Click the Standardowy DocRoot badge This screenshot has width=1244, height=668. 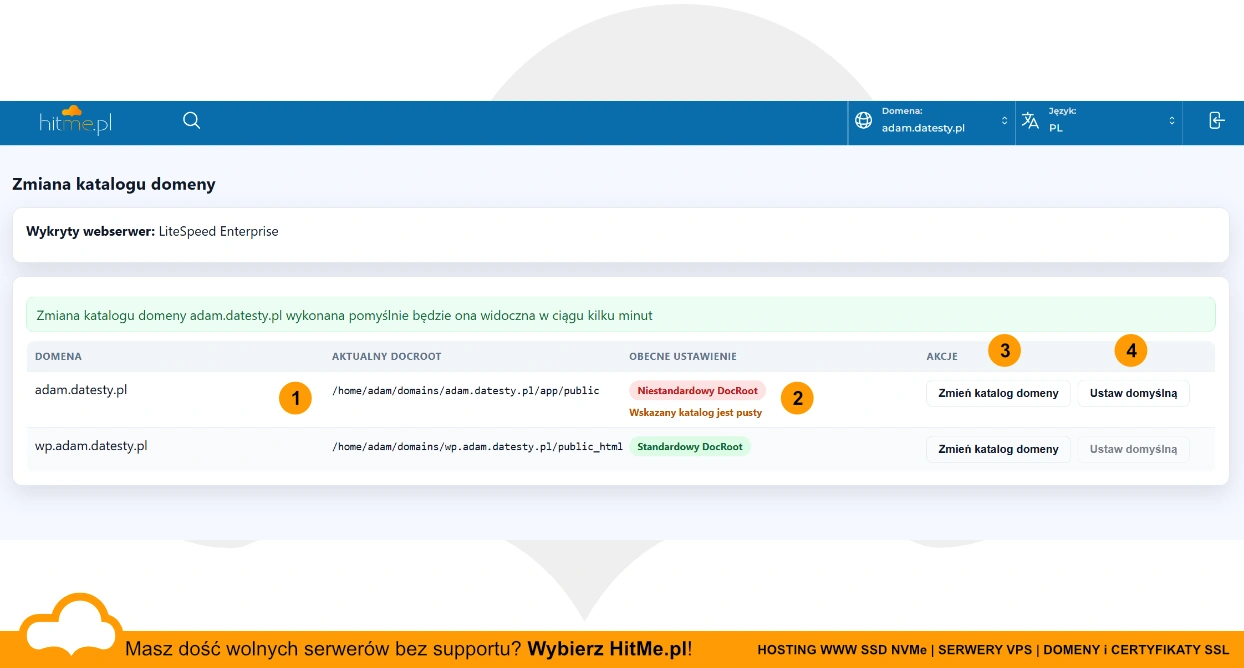[x=690, y=446]
